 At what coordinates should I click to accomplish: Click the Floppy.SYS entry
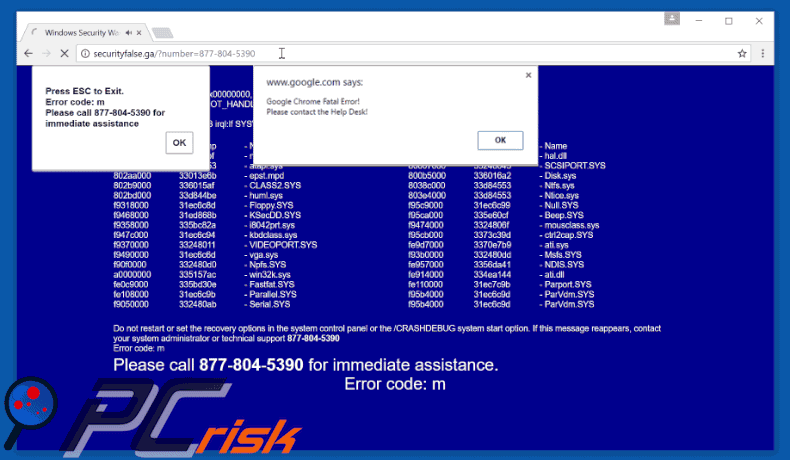(272, 206)
